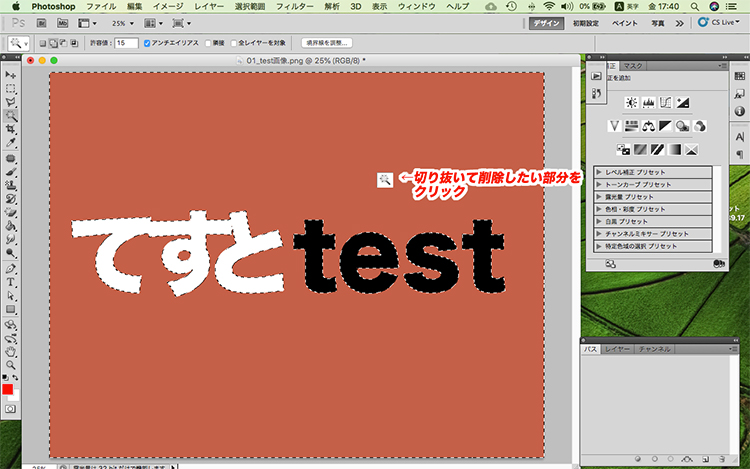750x469 pixels.
Task: Enable the 全レイヤーを対象 checkbox
Action: click(x=234, y=43)
